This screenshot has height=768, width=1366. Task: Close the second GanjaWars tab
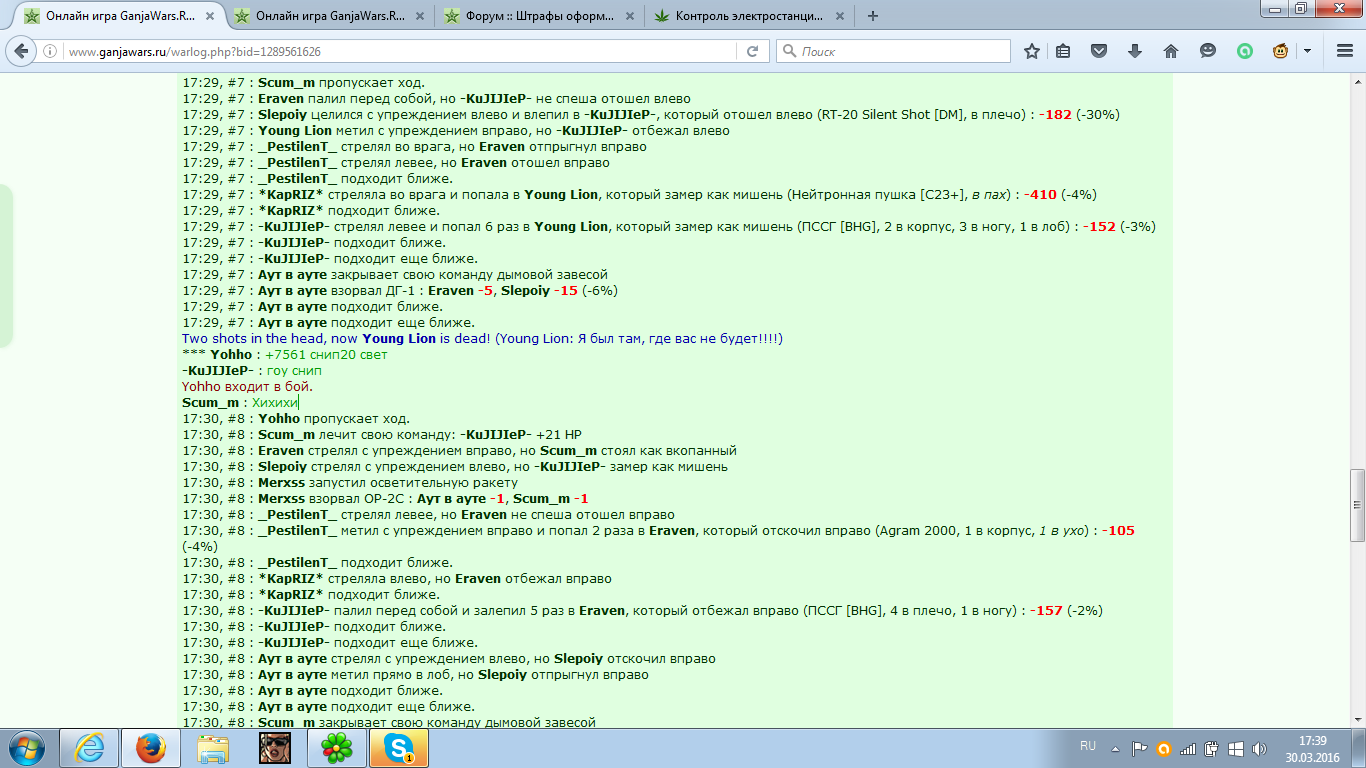point(419,16)
